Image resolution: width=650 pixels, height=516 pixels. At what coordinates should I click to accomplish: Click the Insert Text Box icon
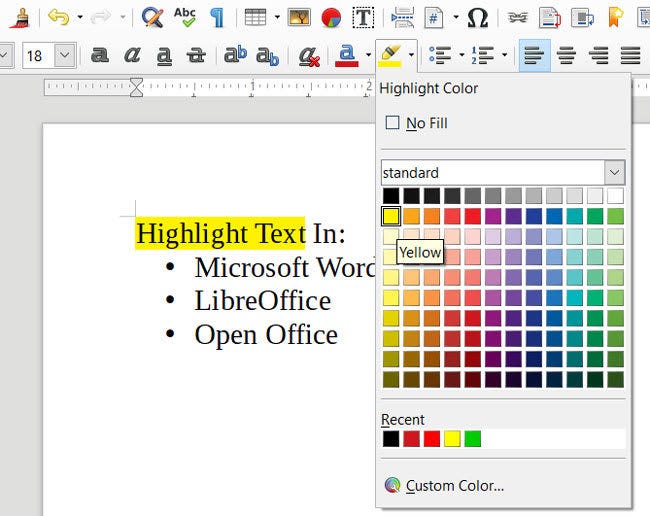(363, 17)
